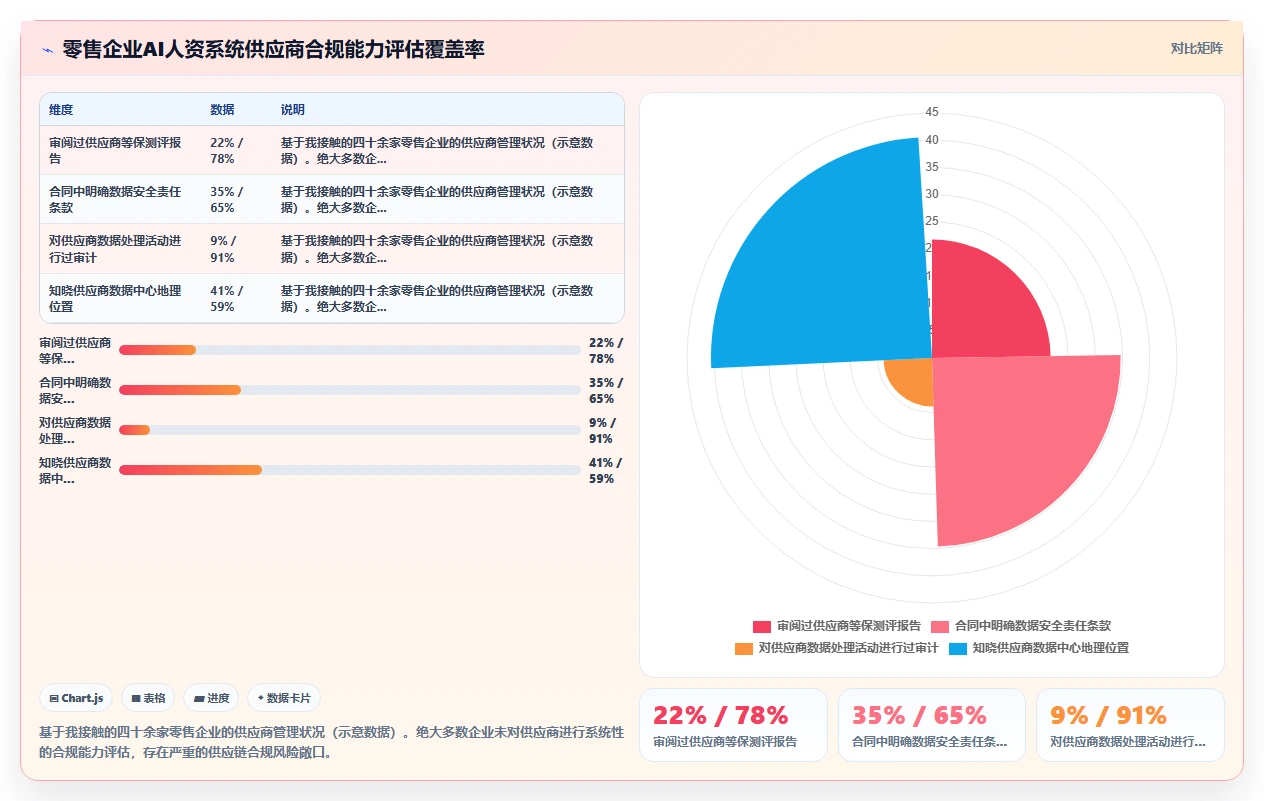The height and width of the screenshot is (801, 1264).
Task: Click the 41% progress bar for 知晓供应商数据中
Action: [349, 470]
